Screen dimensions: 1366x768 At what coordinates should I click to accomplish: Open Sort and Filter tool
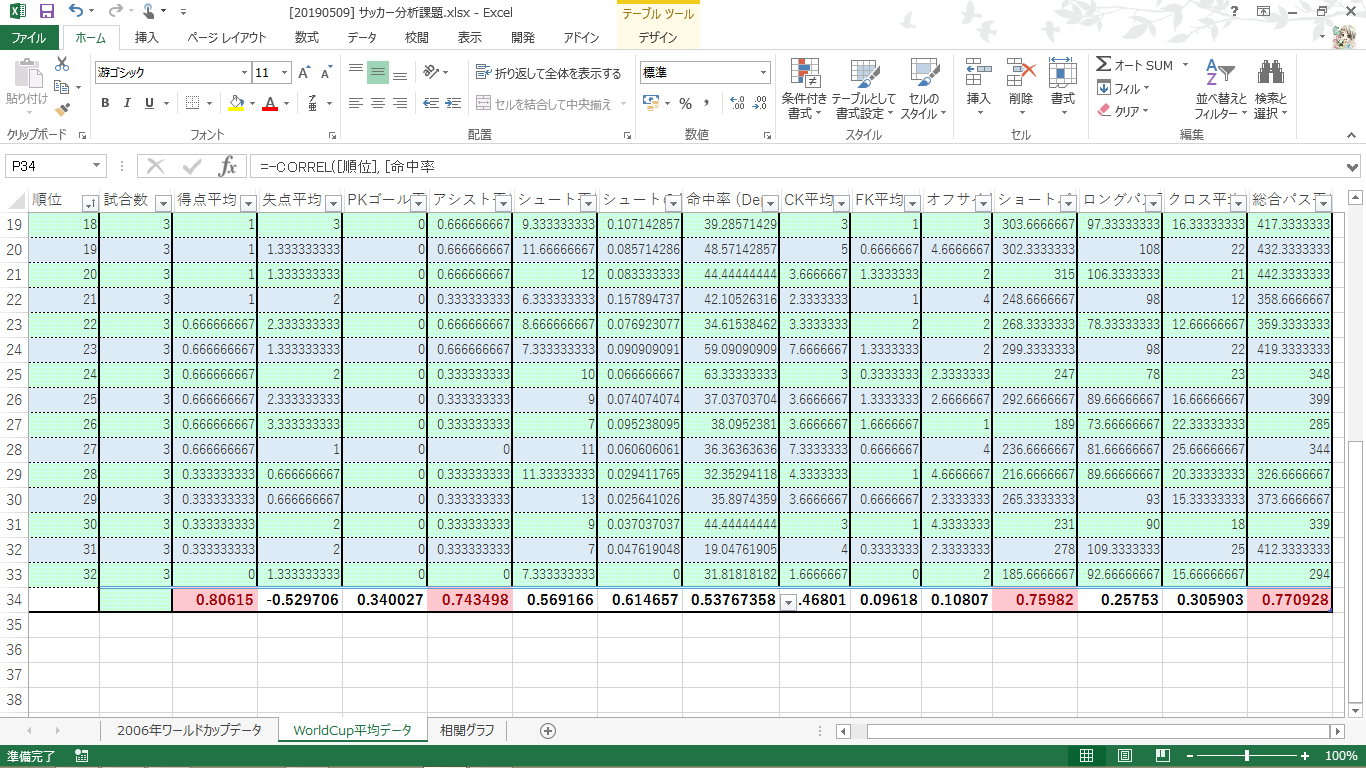point(1221,88)
